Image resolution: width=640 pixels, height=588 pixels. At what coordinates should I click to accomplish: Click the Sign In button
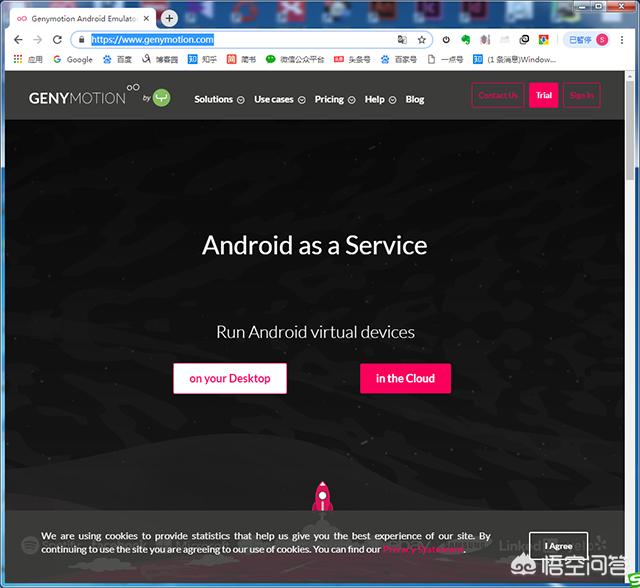click(582, 95)
